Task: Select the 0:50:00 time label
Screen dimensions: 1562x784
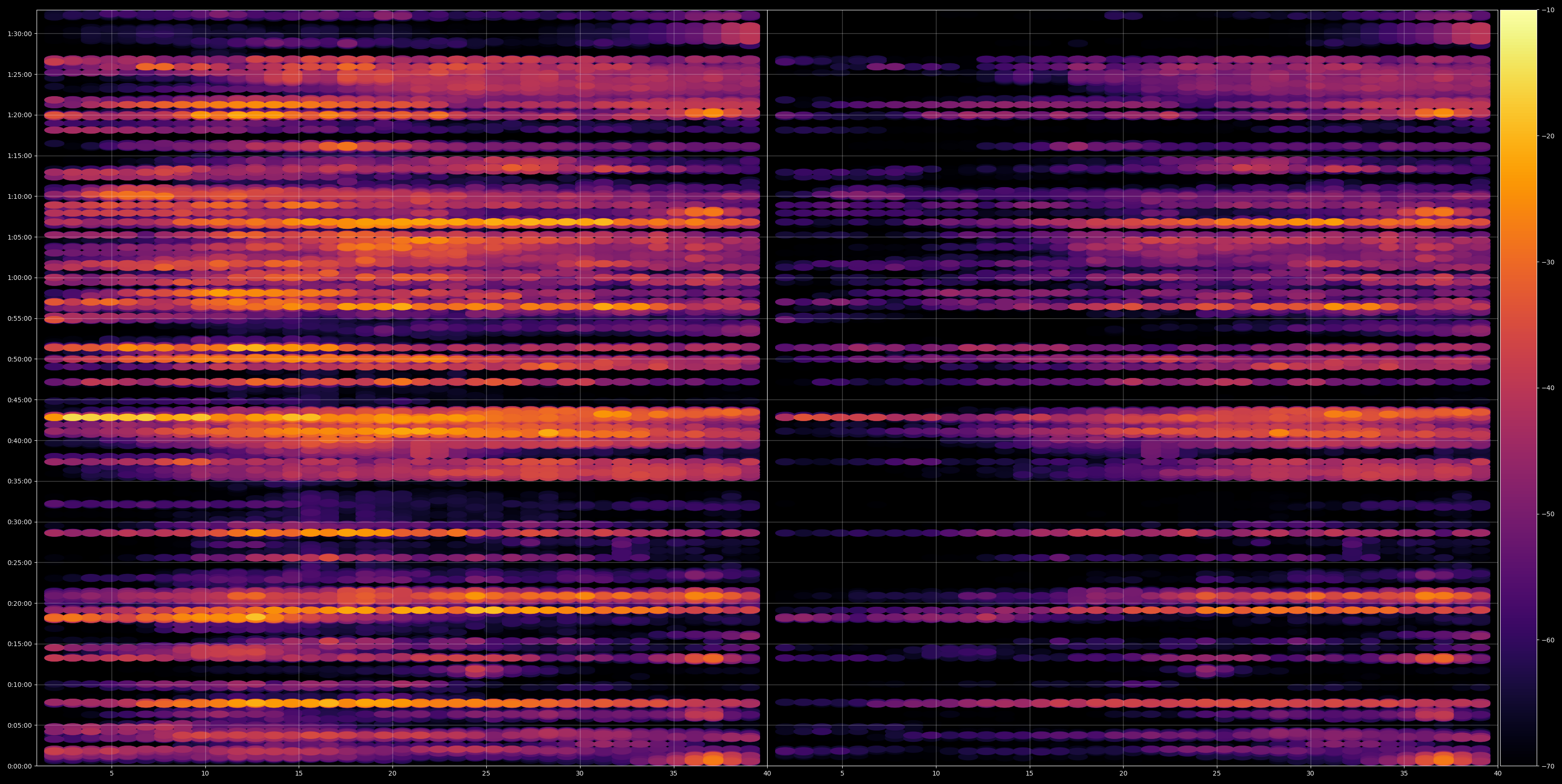Action: click(x=19, y=359)
